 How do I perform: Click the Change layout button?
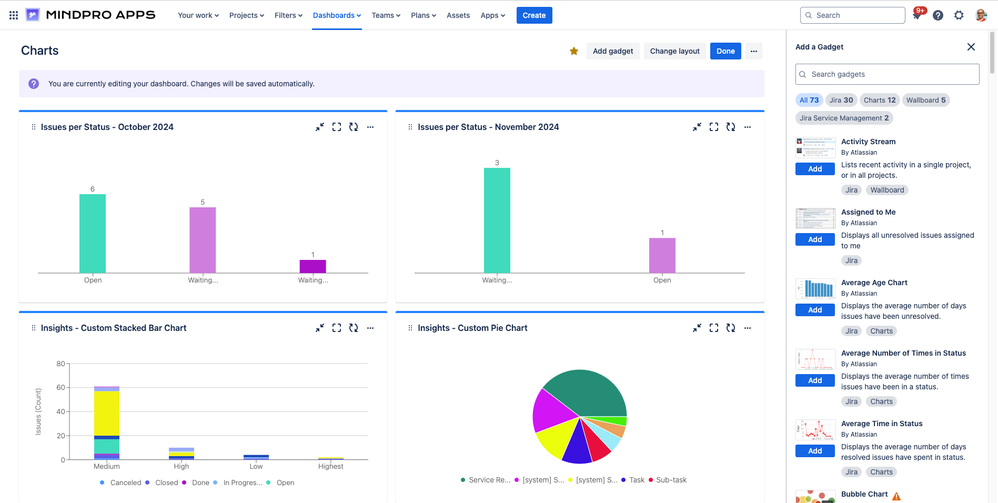click(675, 51)
